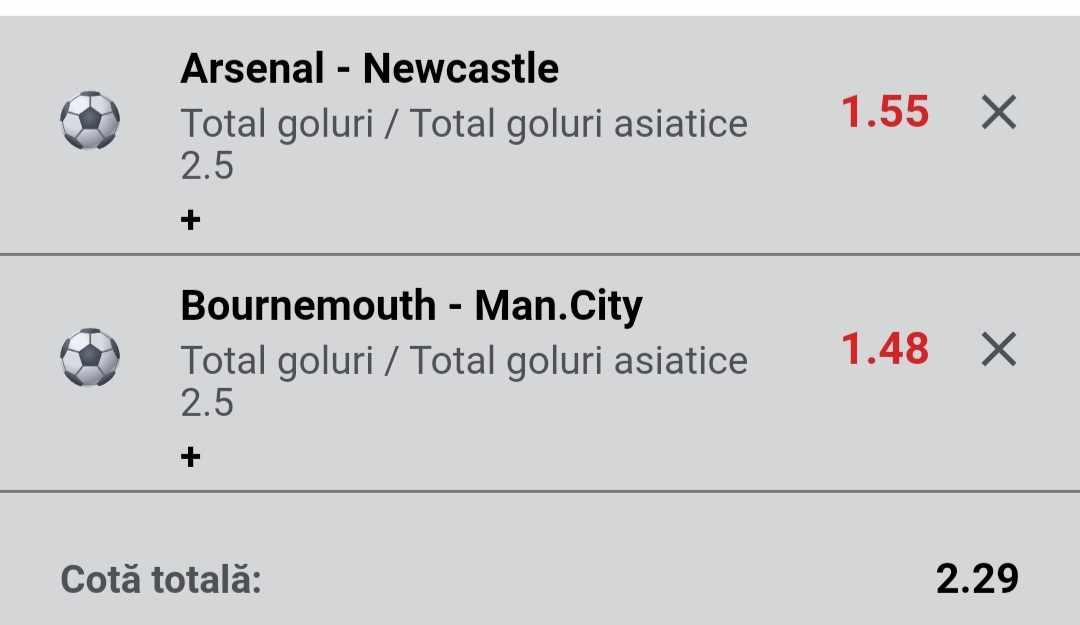1080x625 pixels.
Task: Click the "Cotă totală:" label
Action: [x=161, y=579]
